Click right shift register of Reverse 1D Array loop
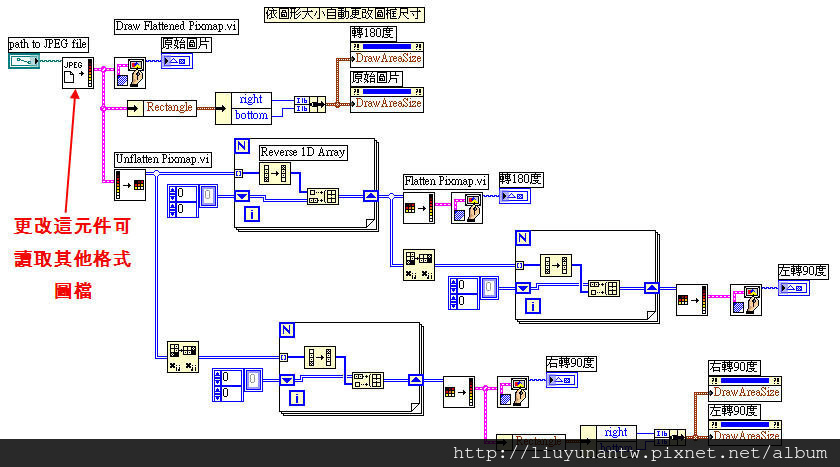Image resolution: width=840 pixels, height=467 pixels. [371, 196]
